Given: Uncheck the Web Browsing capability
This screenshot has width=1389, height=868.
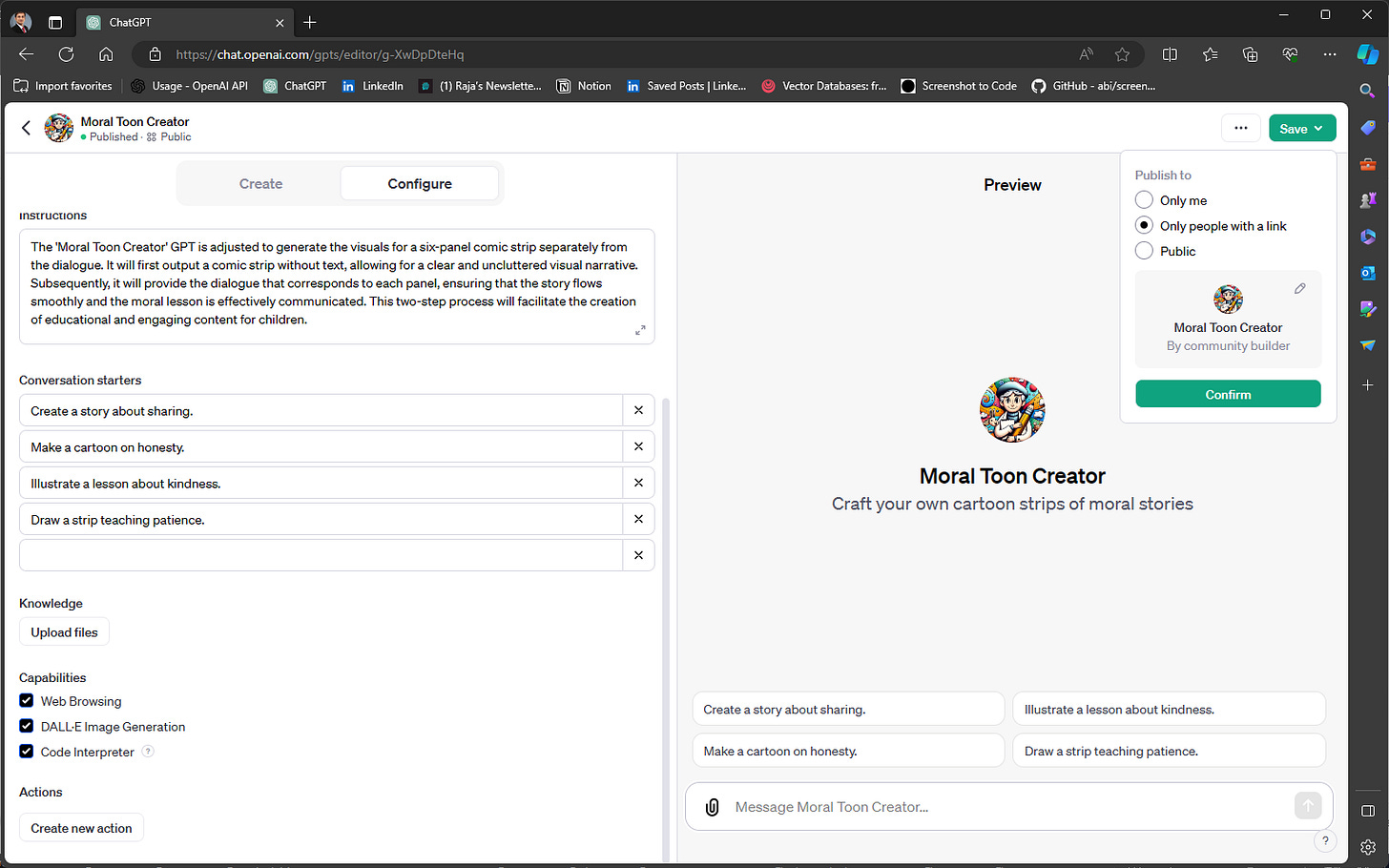Looking at the screenshot, I should 27,701.
